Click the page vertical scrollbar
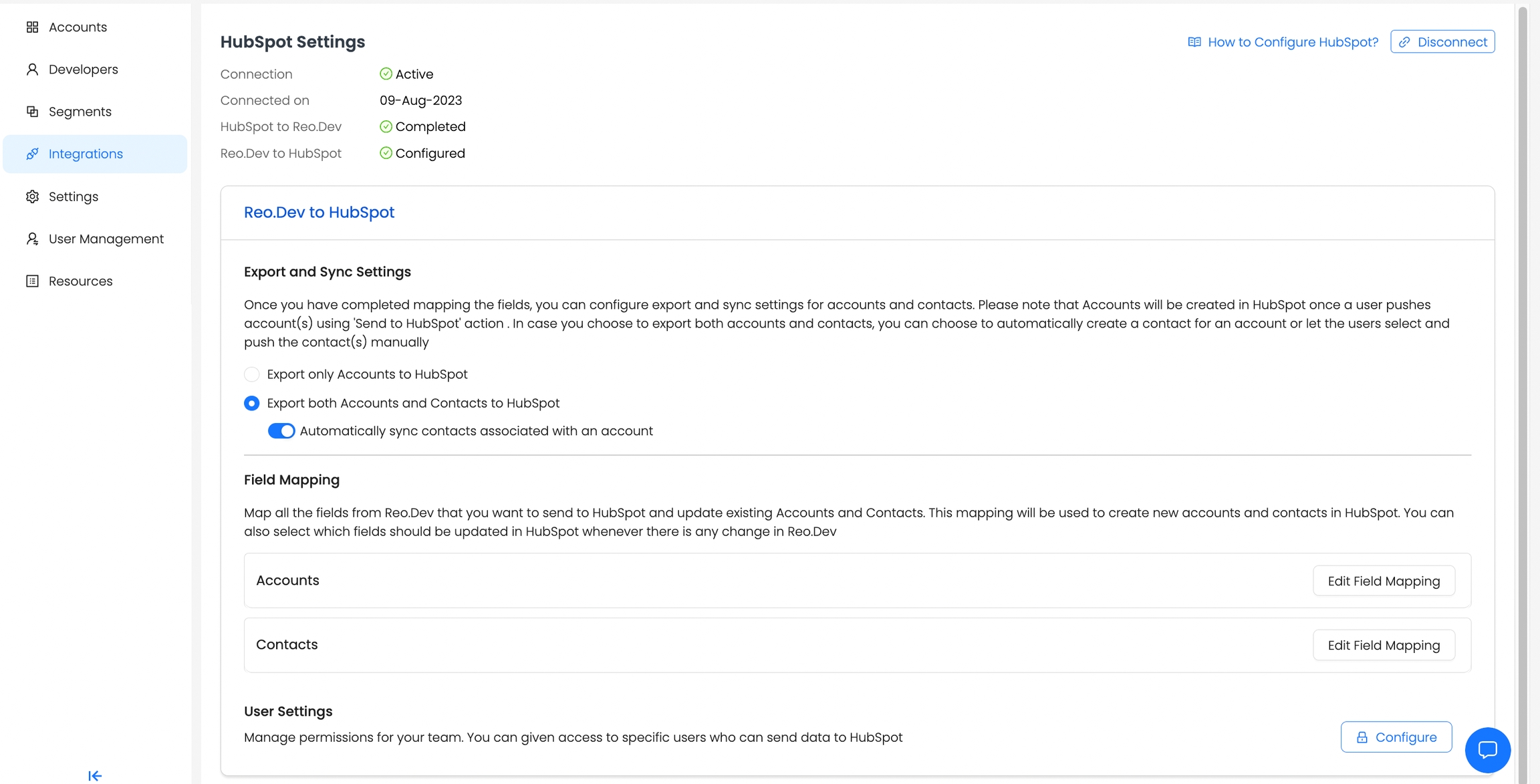The image size is (1540, 784). click(1523, 334)
